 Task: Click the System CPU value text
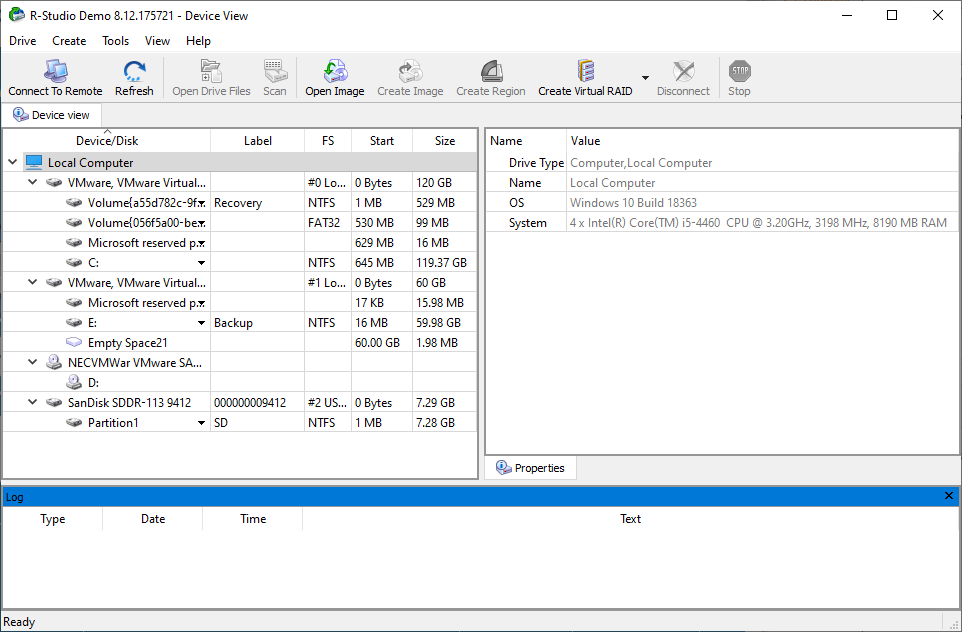(x=758, y=223)
